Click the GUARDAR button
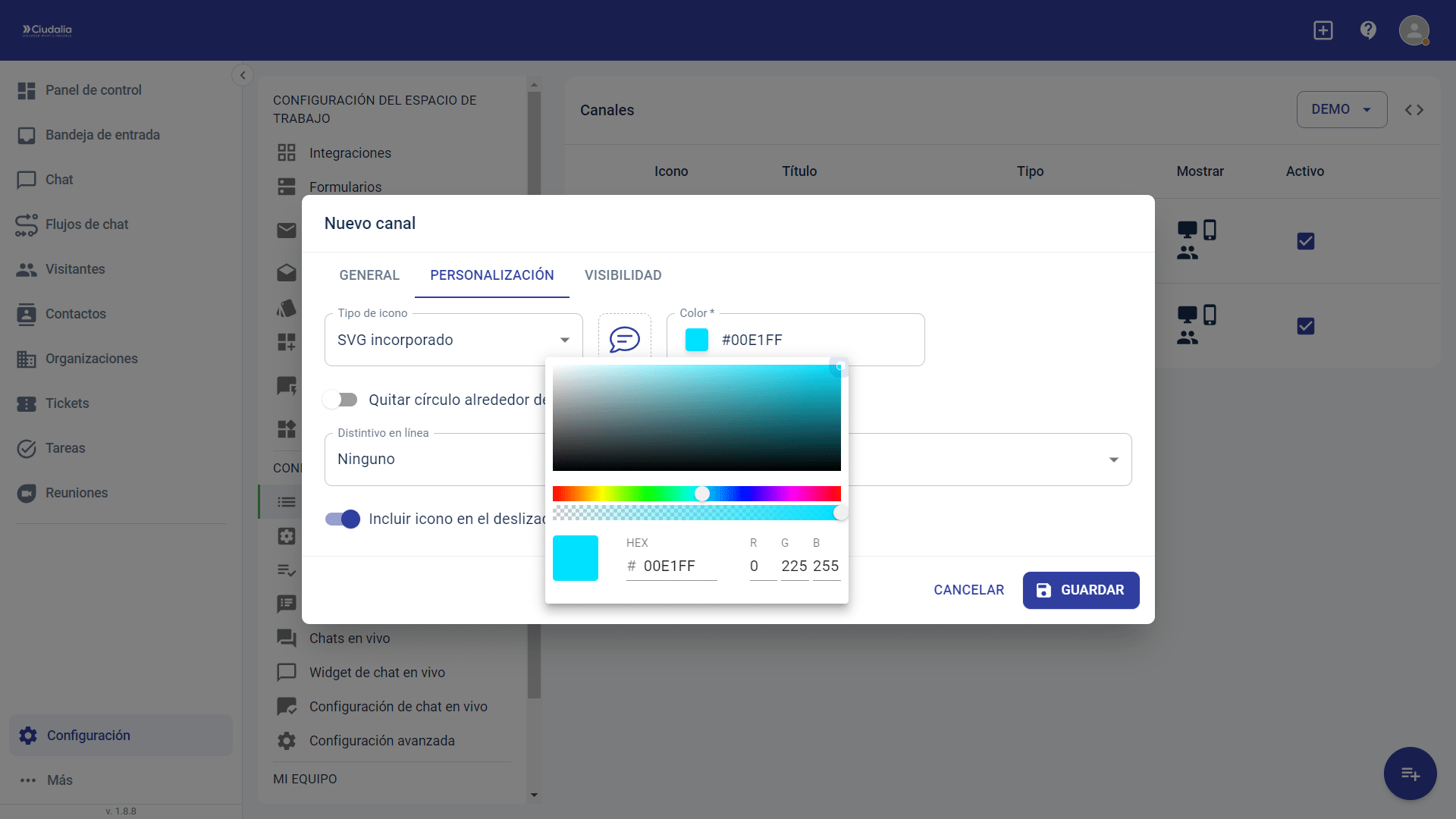Viewport: 1456px width, 819px height. click(x=1081, y=590)
